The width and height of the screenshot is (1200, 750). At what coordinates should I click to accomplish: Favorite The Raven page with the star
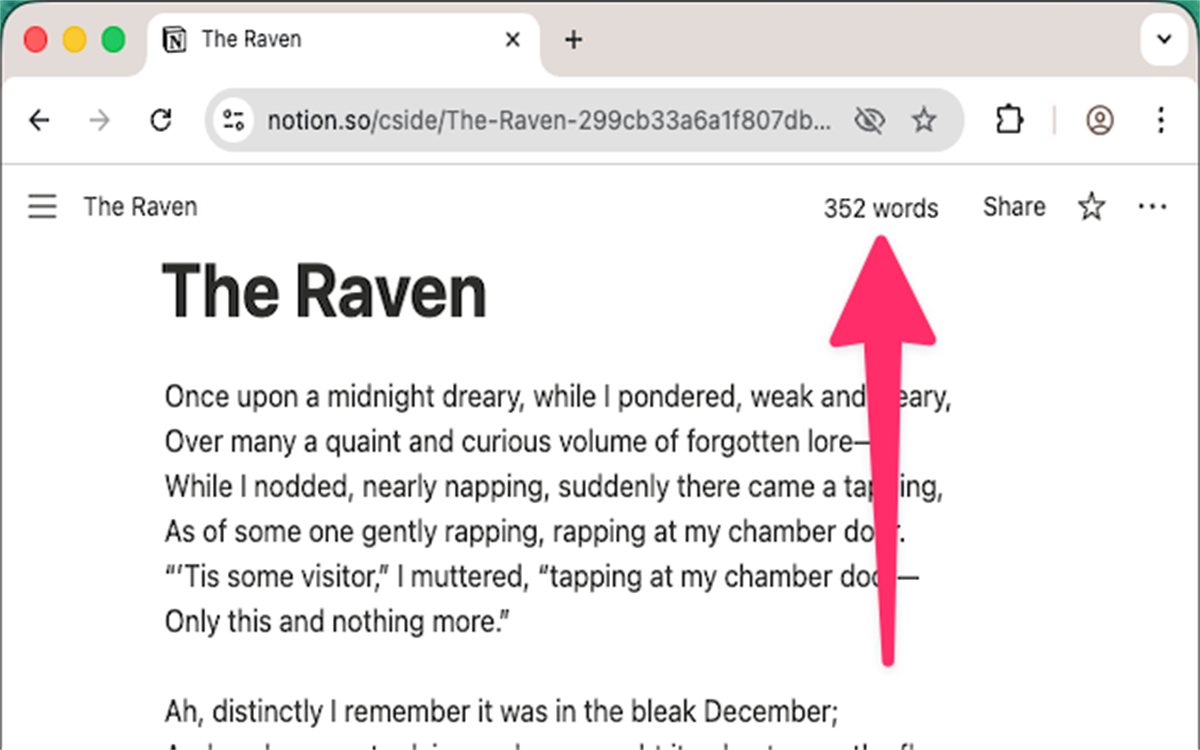1091,206
